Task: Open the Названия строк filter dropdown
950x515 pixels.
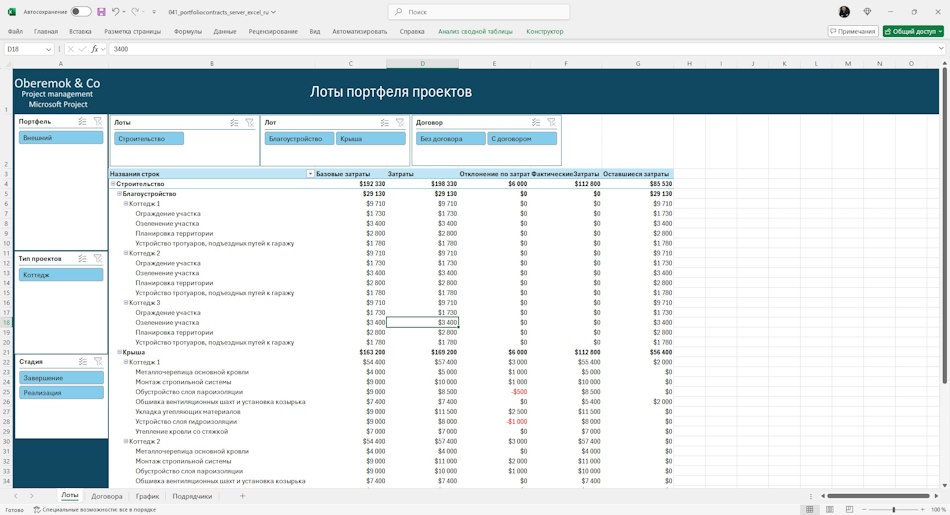Action: (310, 174)
